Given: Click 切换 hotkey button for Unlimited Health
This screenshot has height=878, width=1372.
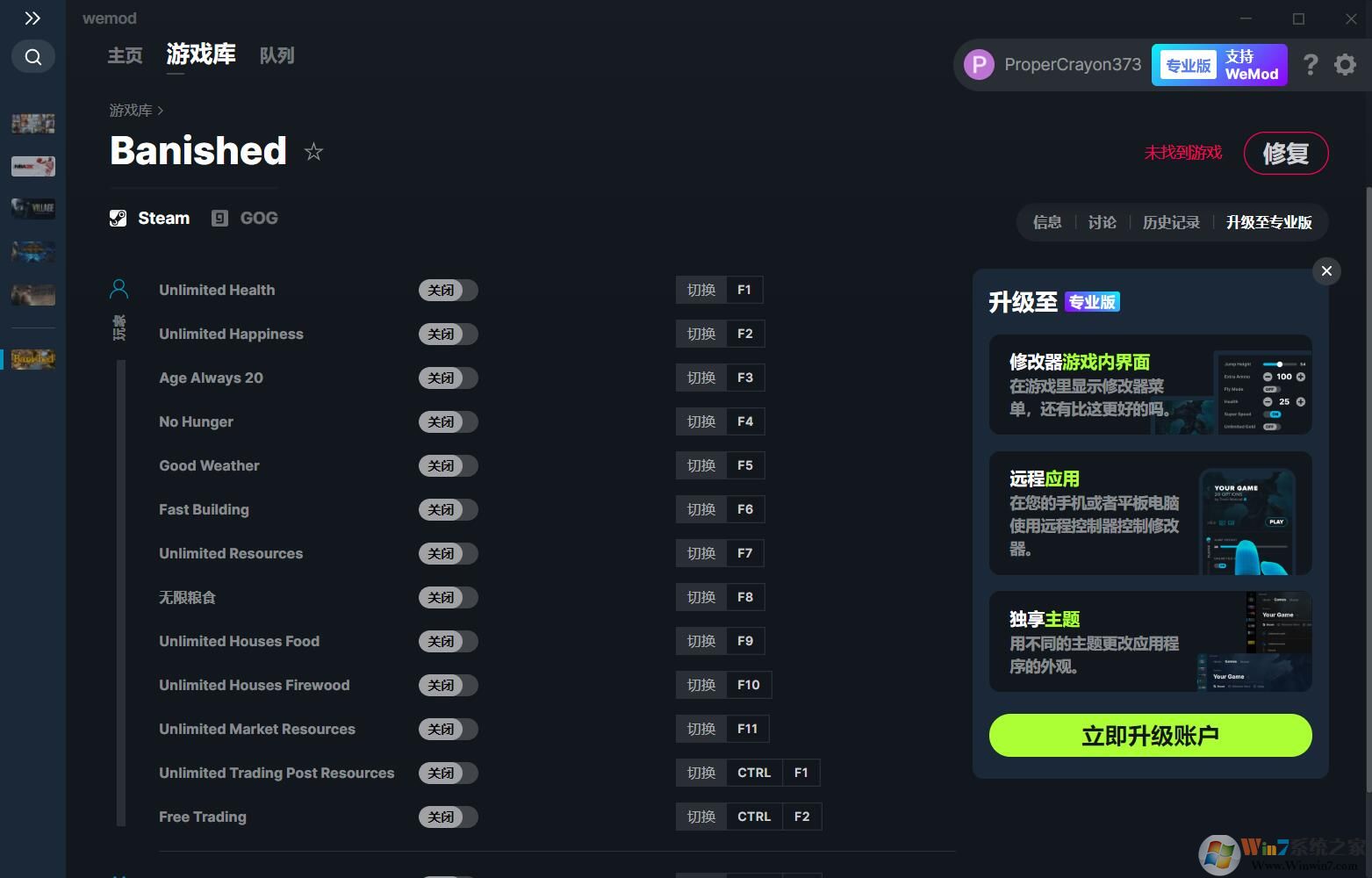Looking at the screenshot, I should [701, 290].
